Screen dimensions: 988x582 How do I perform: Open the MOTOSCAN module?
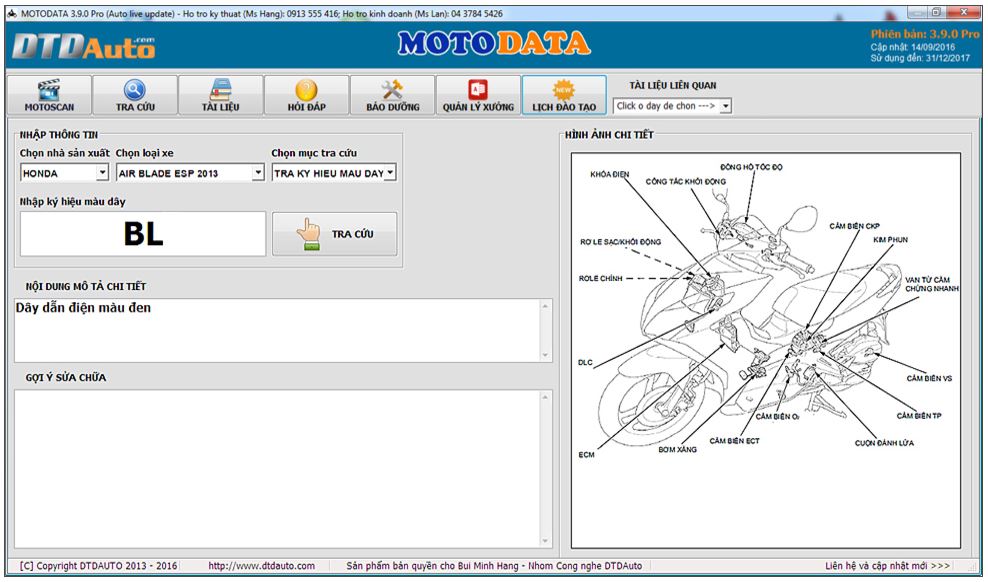coord(49,95)
